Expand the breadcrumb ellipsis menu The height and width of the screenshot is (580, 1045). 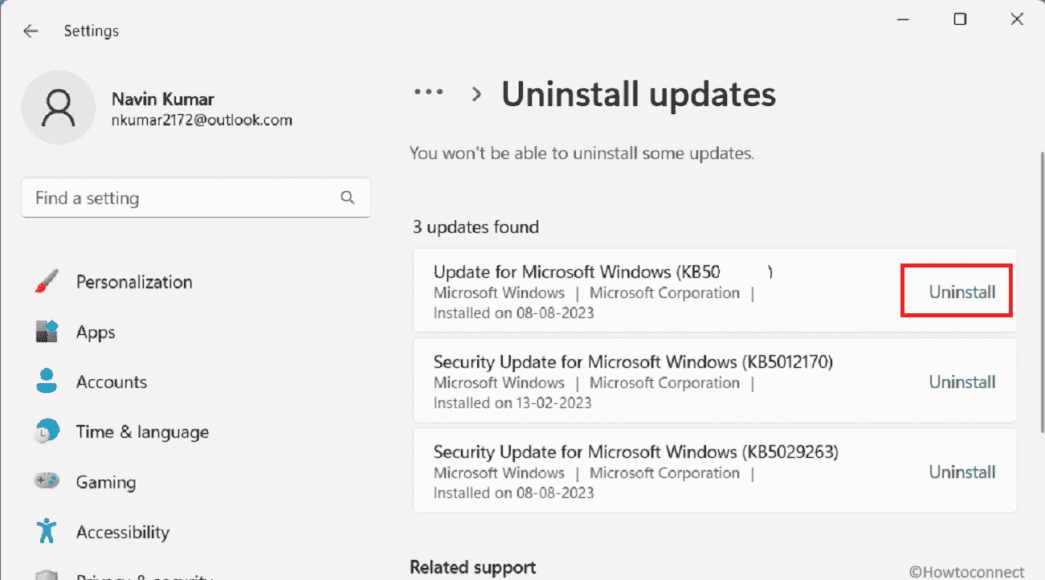(x=428, y=91)
